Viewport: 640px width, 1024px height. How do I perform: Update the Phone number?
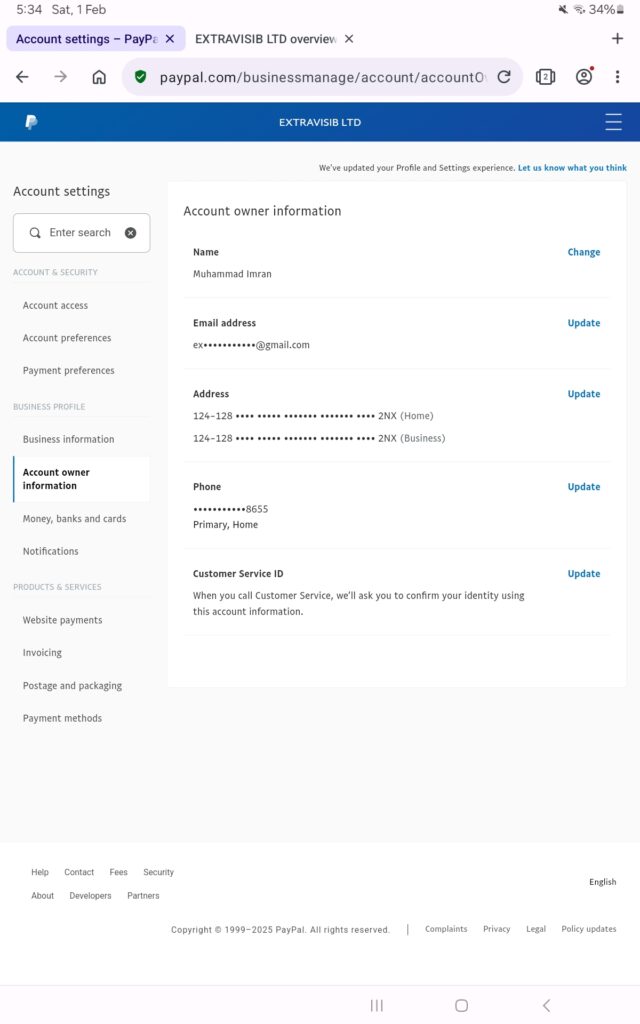[583, 487]
